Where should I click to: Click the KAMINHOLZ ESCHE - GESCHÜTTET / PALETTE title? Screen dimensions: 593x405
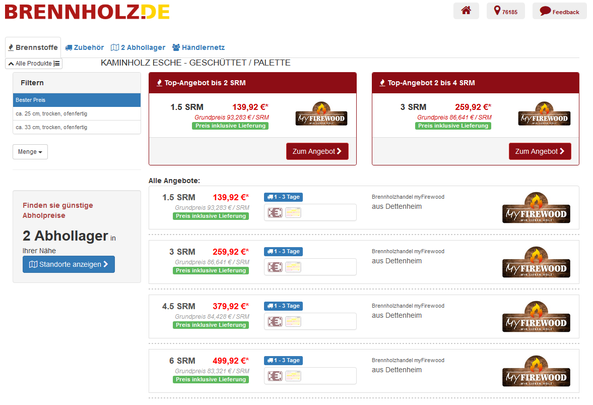pyautogui.click(x=196, y=63)
